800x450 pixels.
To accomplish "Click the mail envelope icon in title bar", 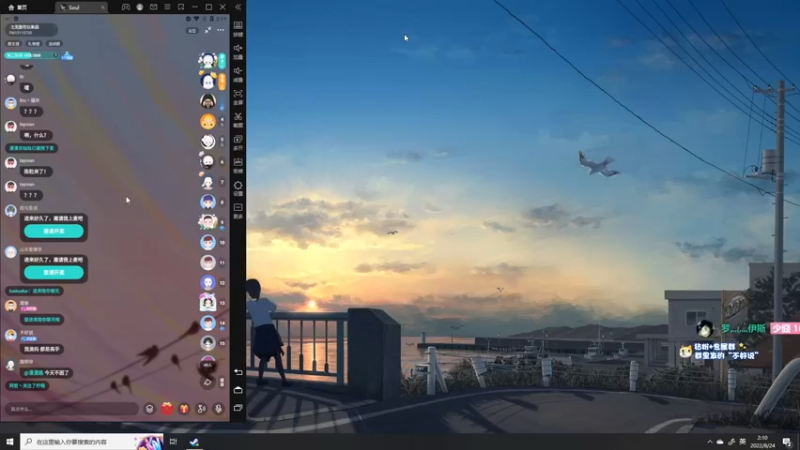I will (154, 7).
